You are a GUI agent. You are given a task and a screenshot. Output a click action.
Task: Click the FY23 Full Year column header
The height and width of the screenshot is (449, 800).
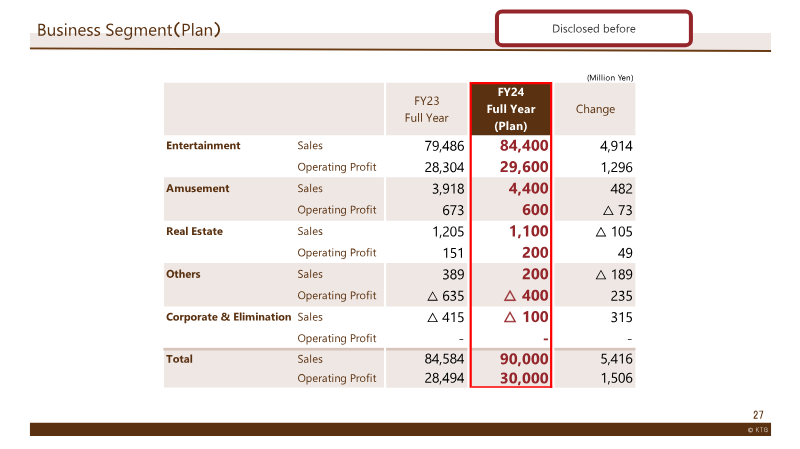427,109
